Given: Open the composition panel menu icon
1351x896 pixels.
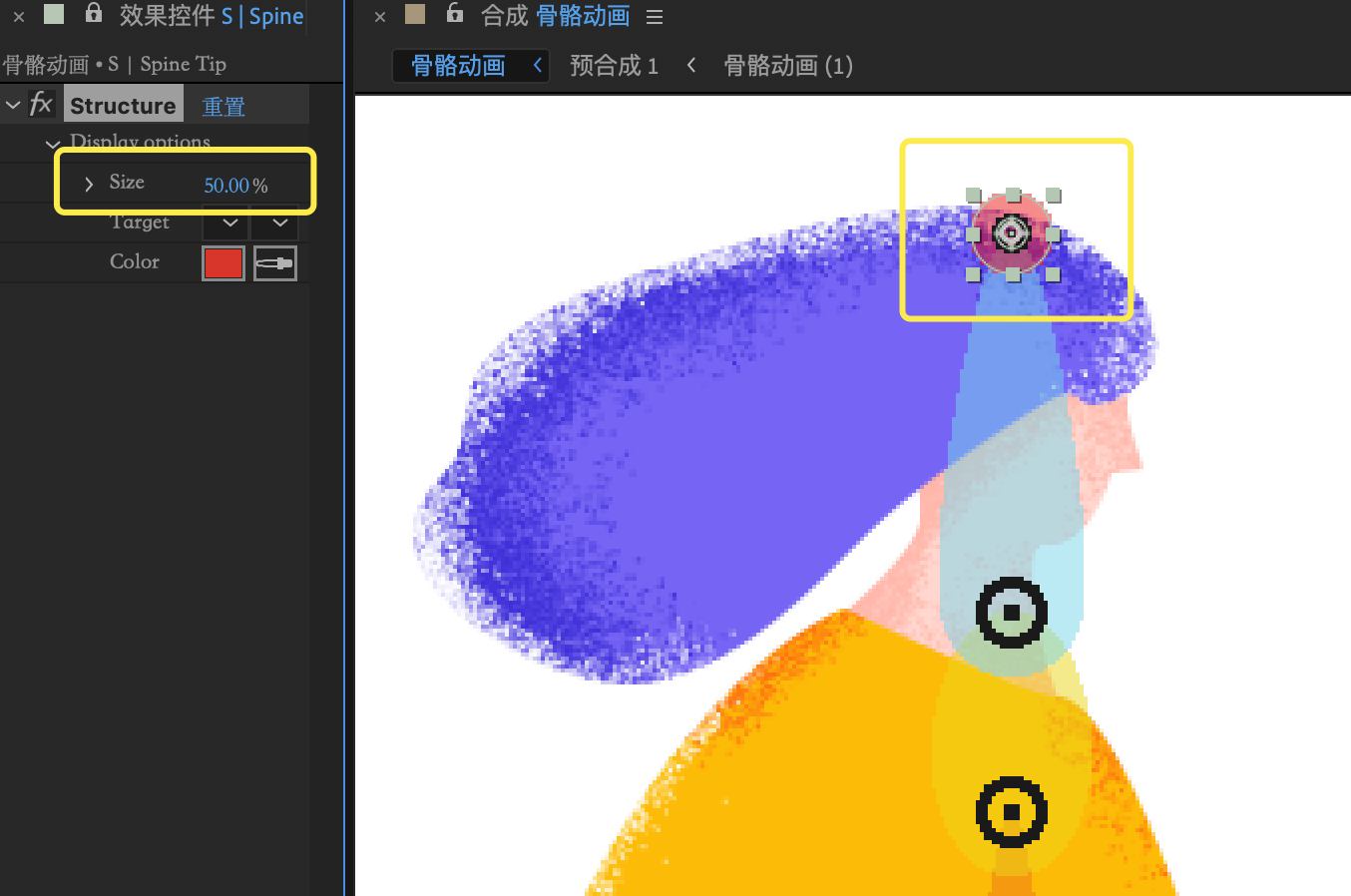Looking at the screenshot, I should coord(655,17).
